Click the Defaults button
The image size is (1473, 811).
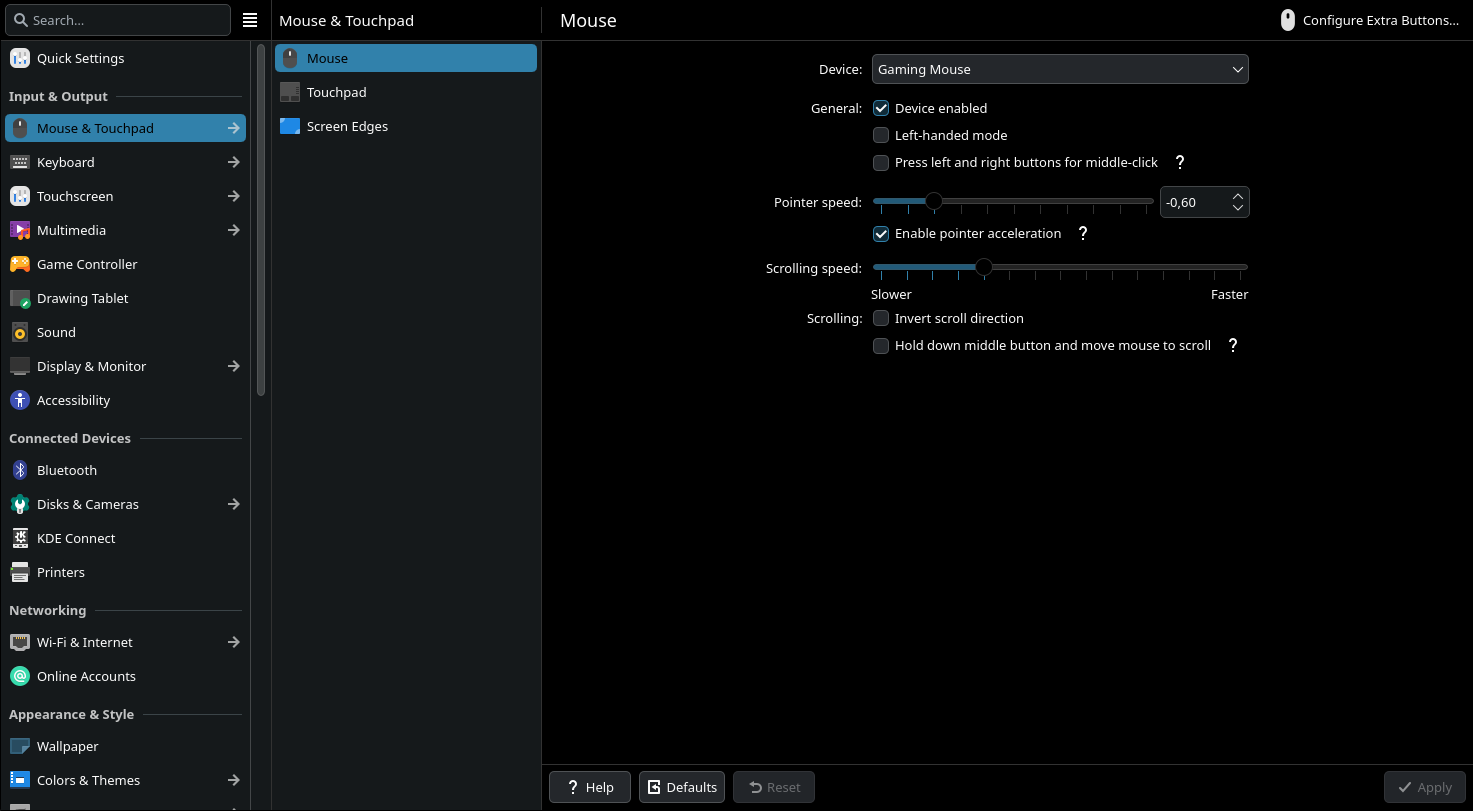click(x=683, y=787)
